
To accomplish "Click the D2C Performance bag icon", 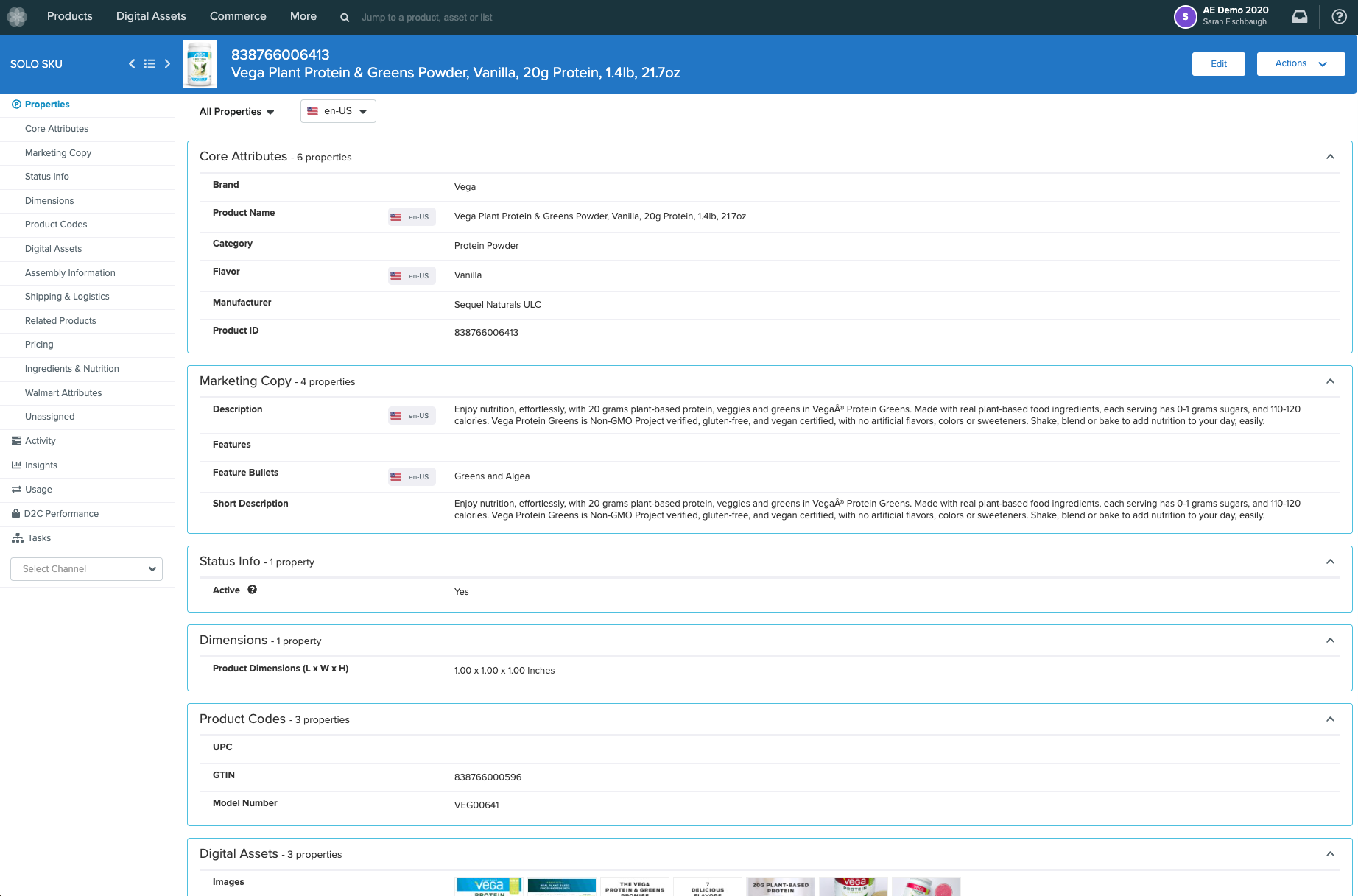I will [x=16, y=514].
